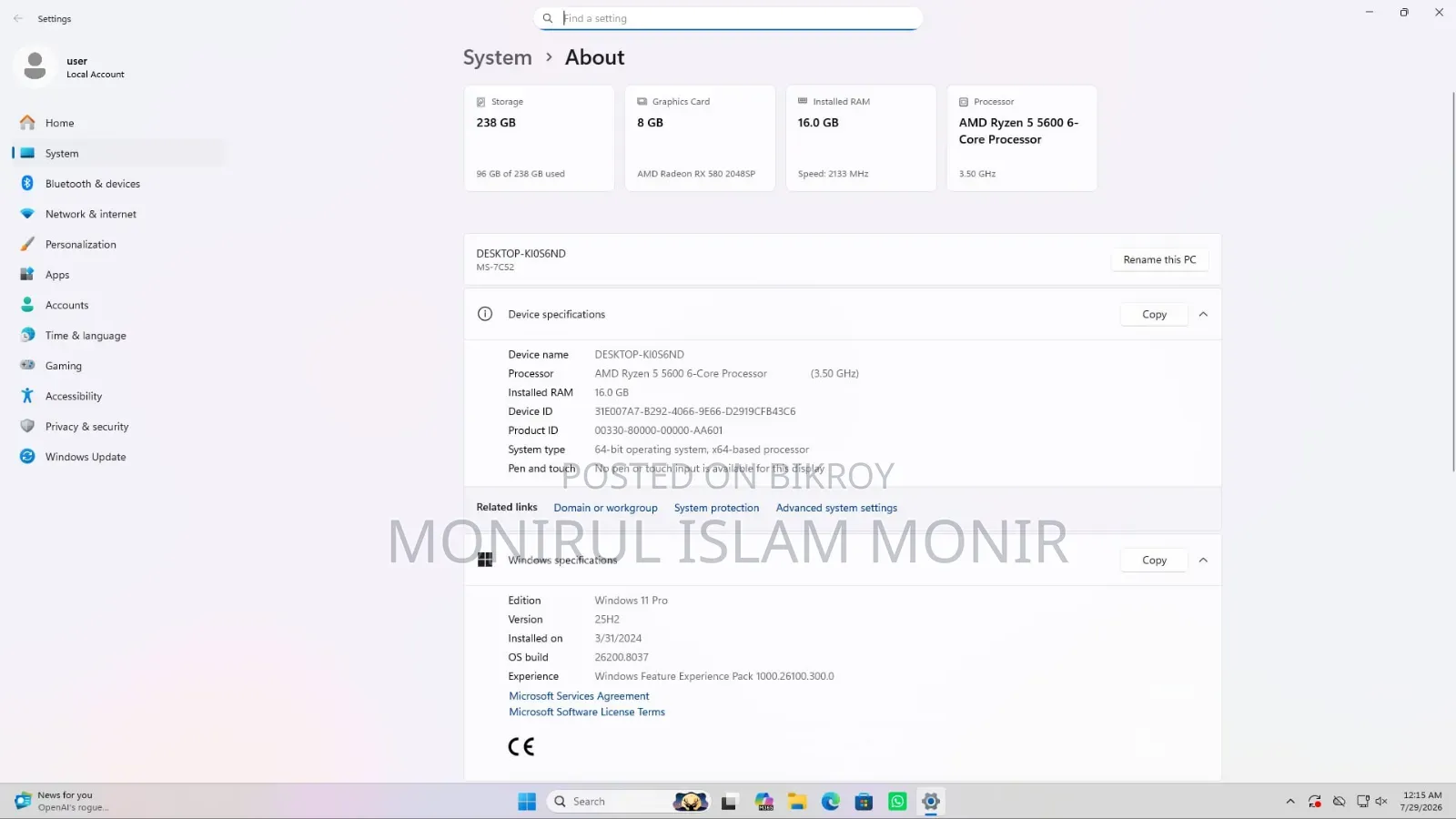Open Accounts settings page
Screen dimensions: 1456x819
(118, 305)
